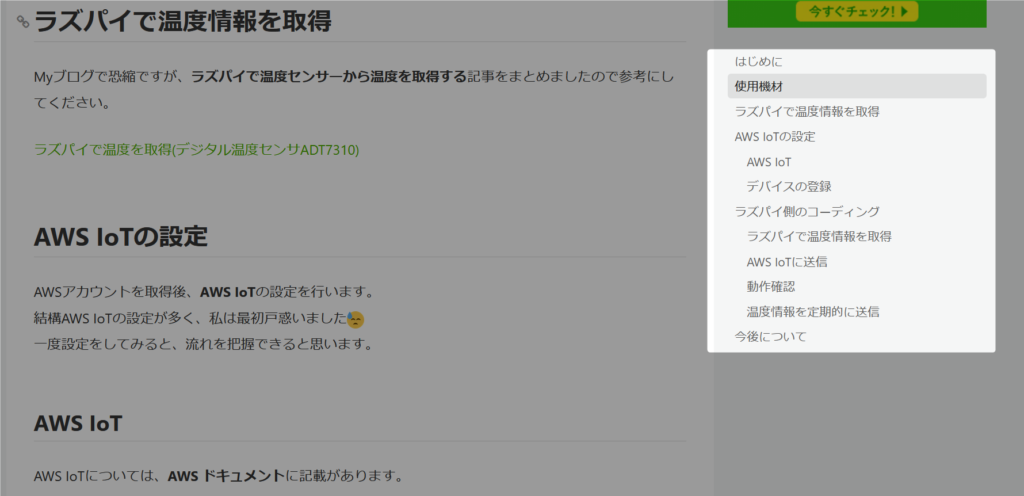This screenshot has width=1024, height=496.
Task: Select 使用機材 in the table of contents
Action: [857, 86]
